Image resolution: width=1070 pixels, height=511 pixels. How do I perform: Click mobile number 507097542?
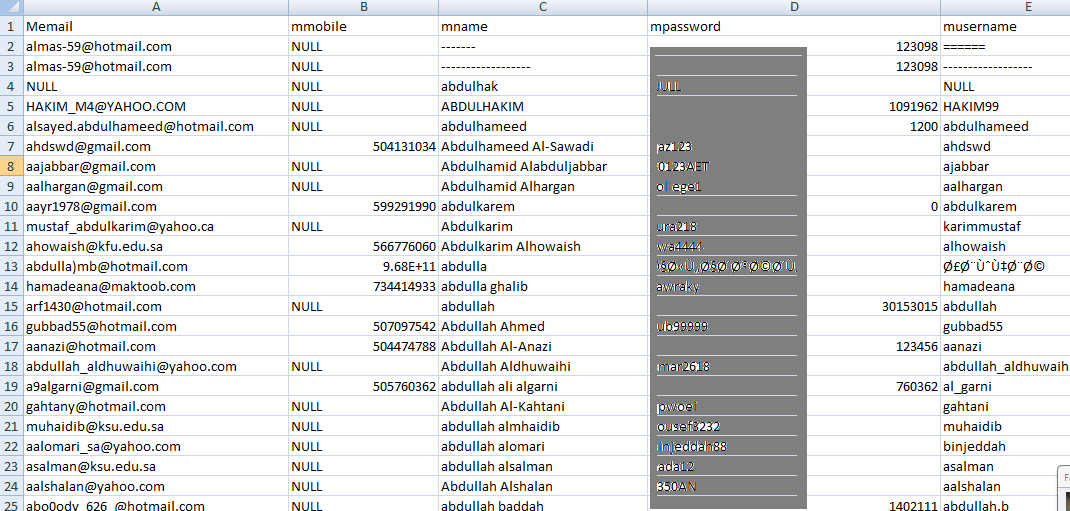[x=364, y=327]
